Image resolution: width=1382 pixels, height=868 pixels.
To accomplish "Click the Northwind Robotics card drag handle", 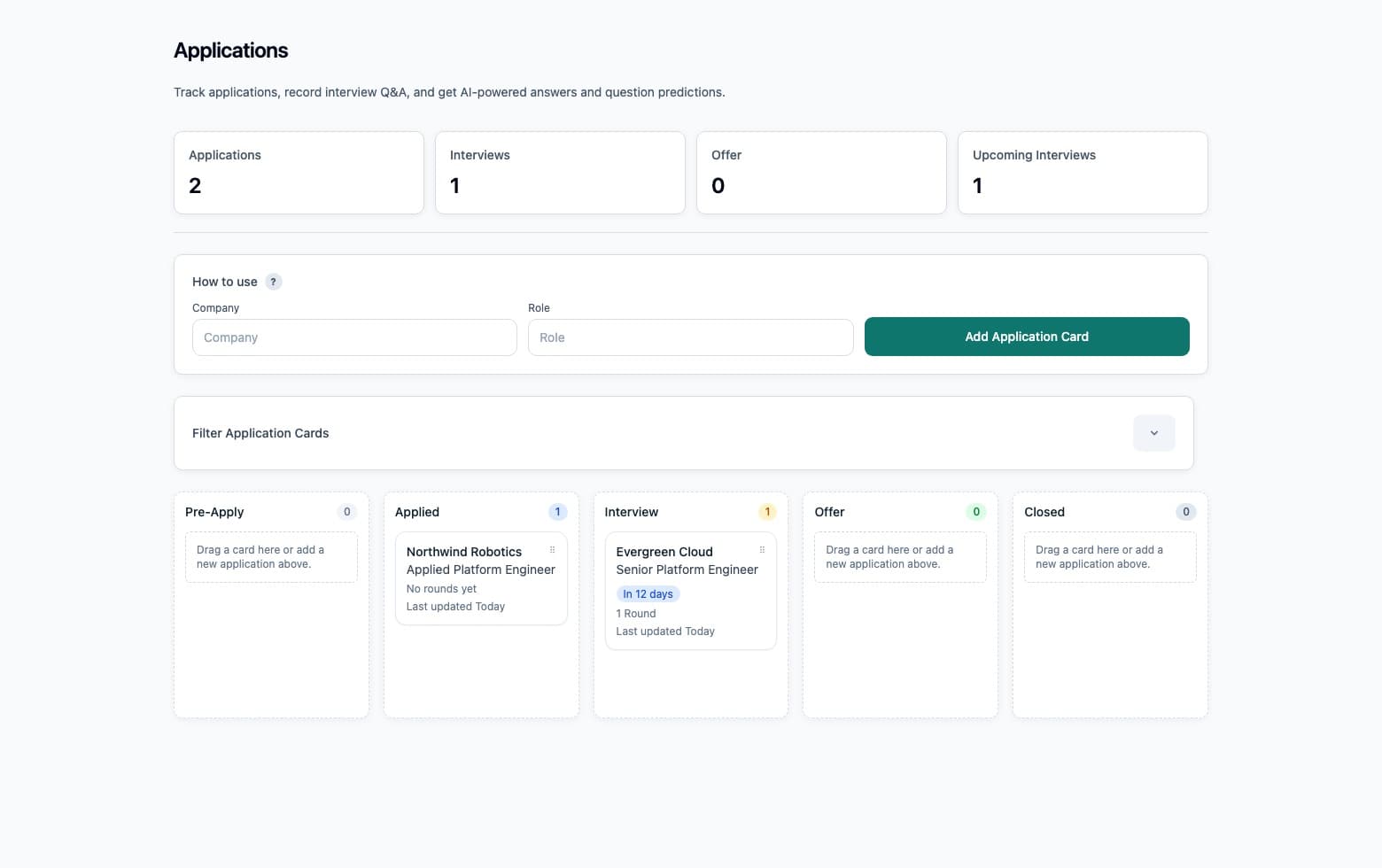I will point(552,550).
